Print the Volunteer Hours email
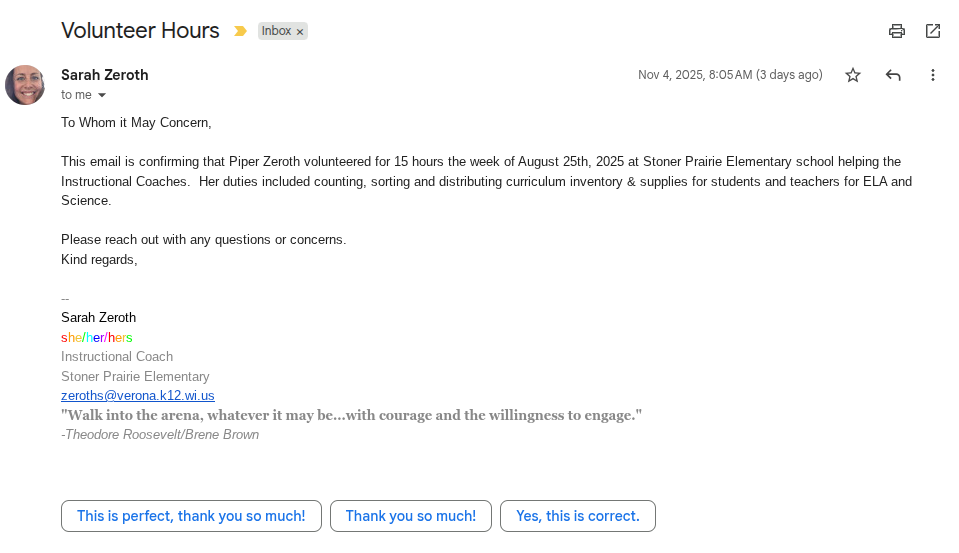959x553 pixels. pos(896,31)
